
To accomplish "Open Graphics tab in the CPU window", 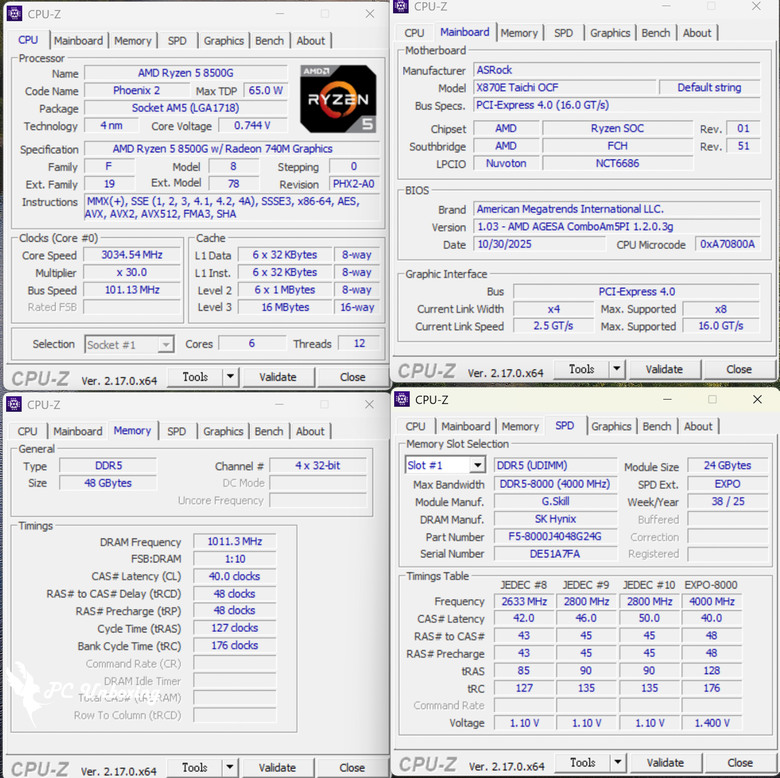I will [224, 41].
